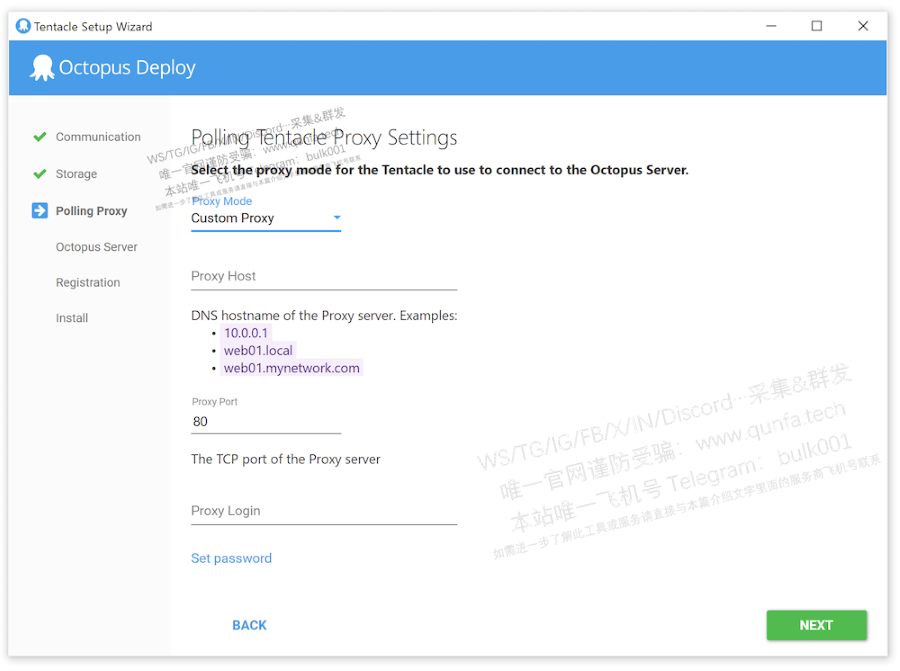Select the Install step
900x671 pixels.
72,318
